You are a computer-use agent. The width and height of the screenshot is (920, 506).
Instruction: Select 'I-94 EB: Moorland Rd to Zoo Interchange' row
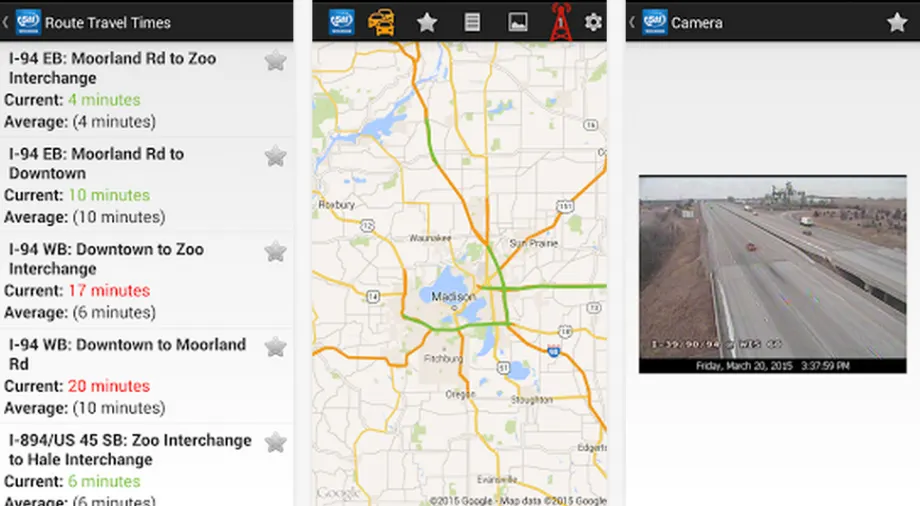click(x=146, y=89)
